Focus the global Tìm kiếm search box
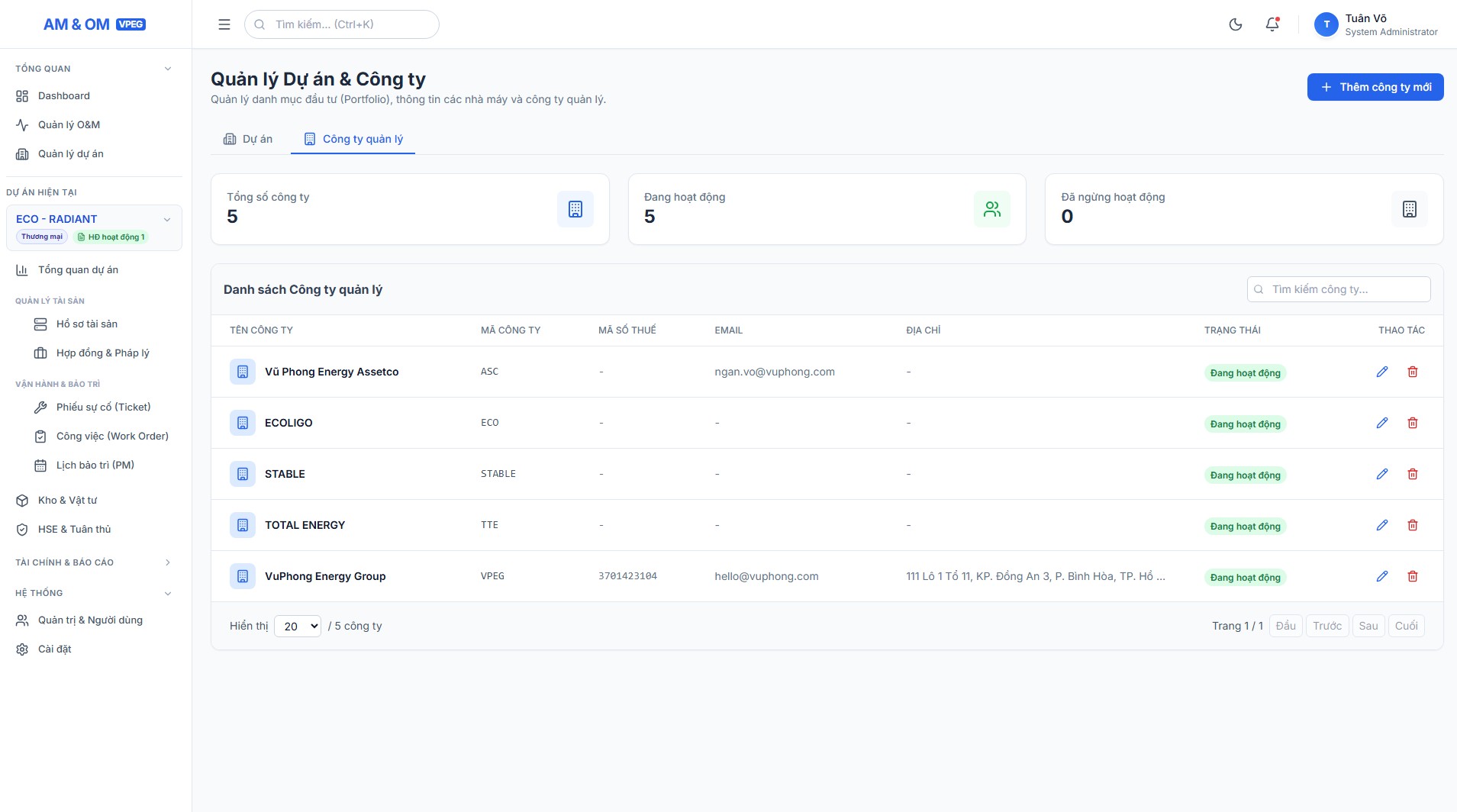1457x812 pixels. pyautogui.click(x=342, y=24)
